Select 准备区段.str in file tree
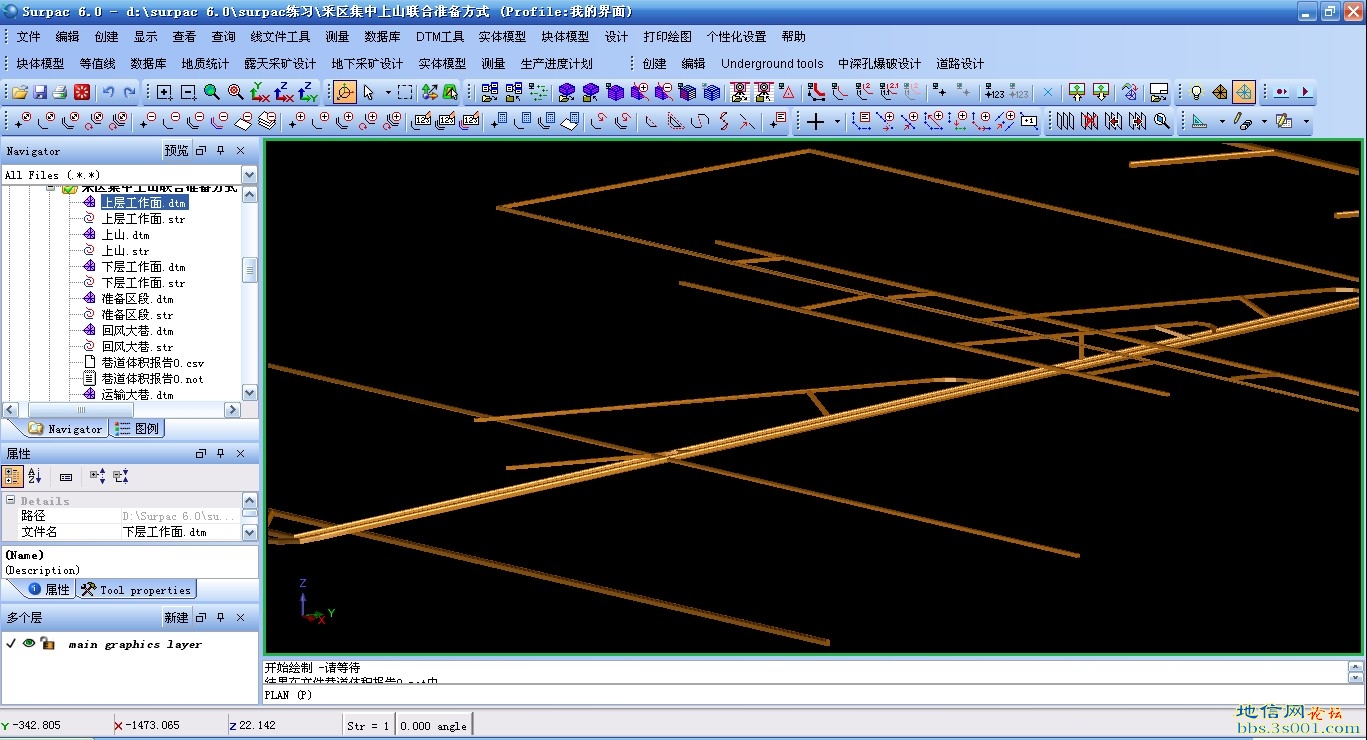 pos(137,314)
